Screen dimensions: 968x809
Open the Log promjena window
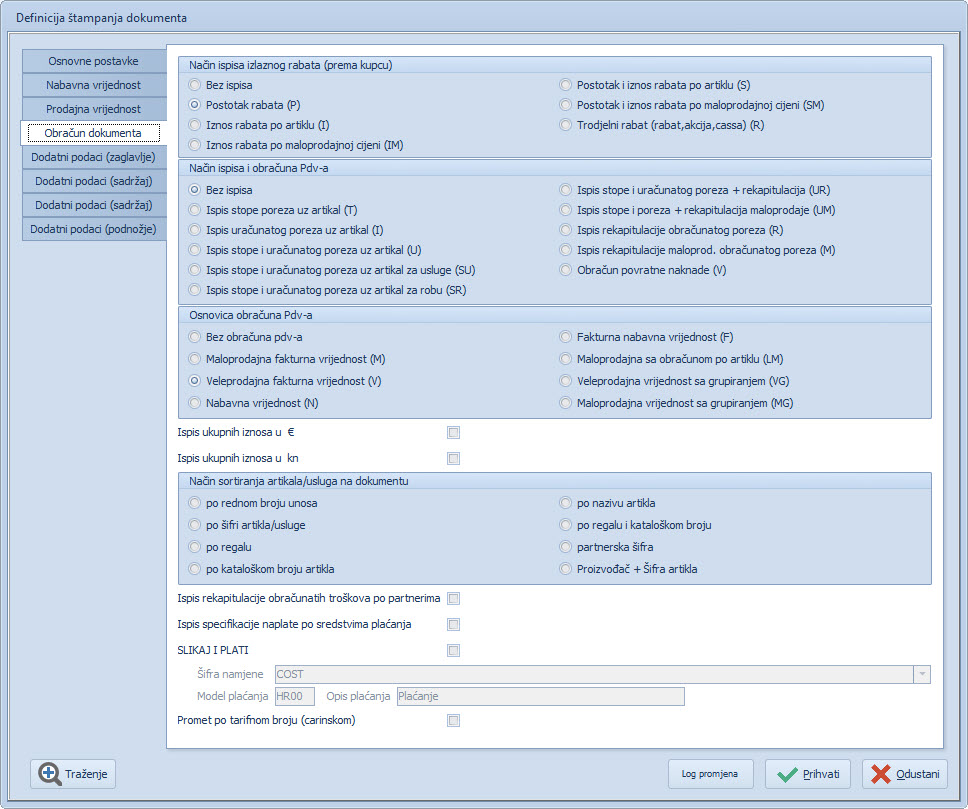pos(709,774)
